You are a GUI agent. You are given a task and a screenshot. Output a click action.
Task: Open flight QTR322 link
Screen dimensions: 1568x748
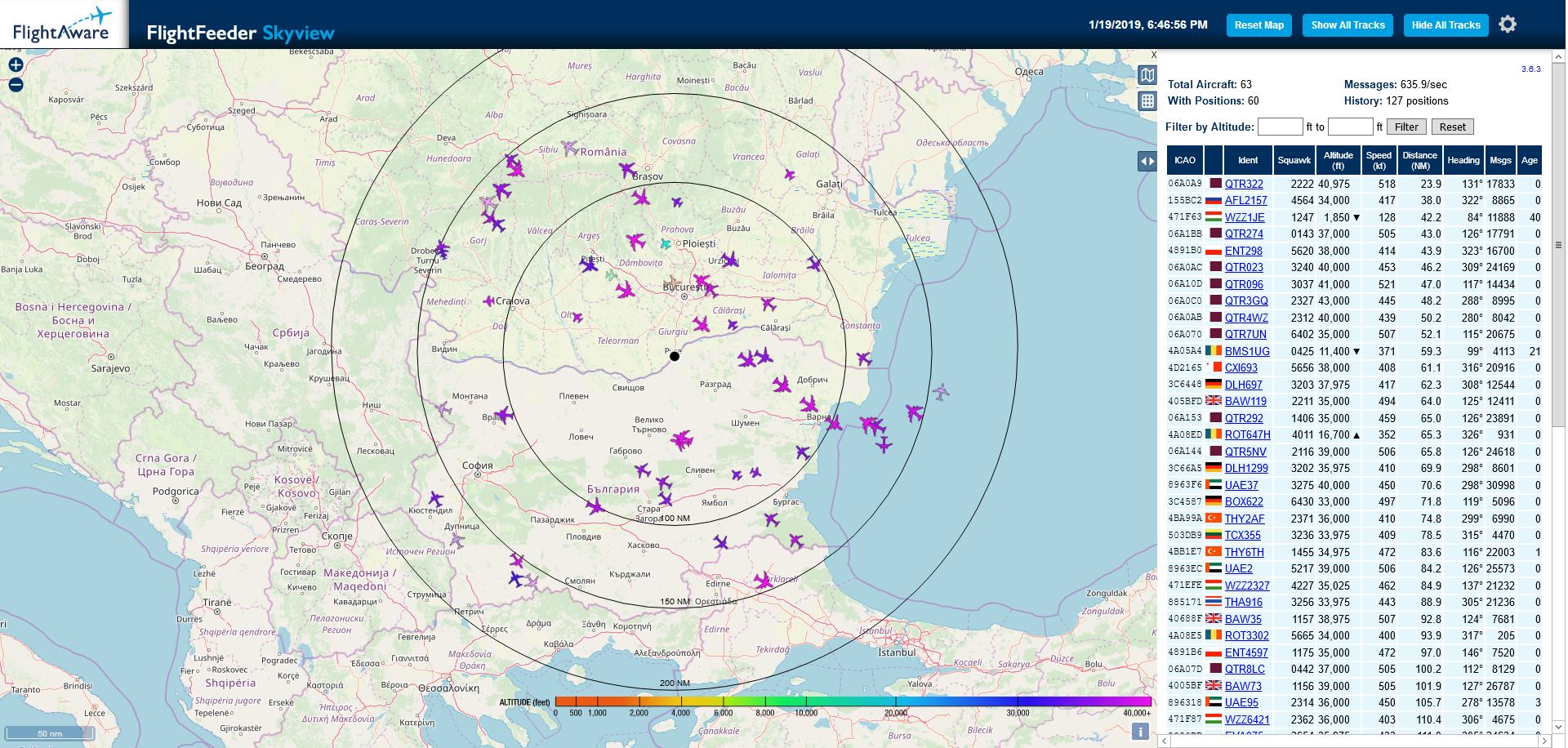coord(1244,184)
